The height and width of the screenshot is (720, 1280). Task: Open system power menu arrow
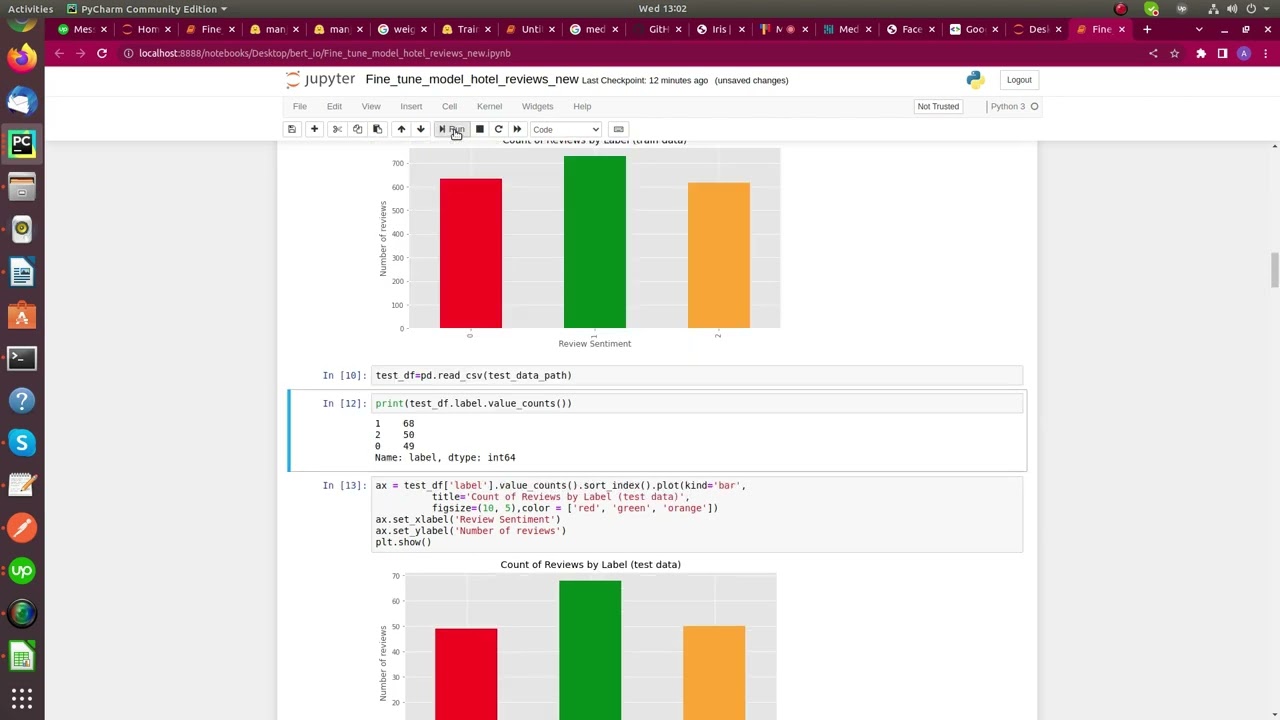coord(1267,9)
